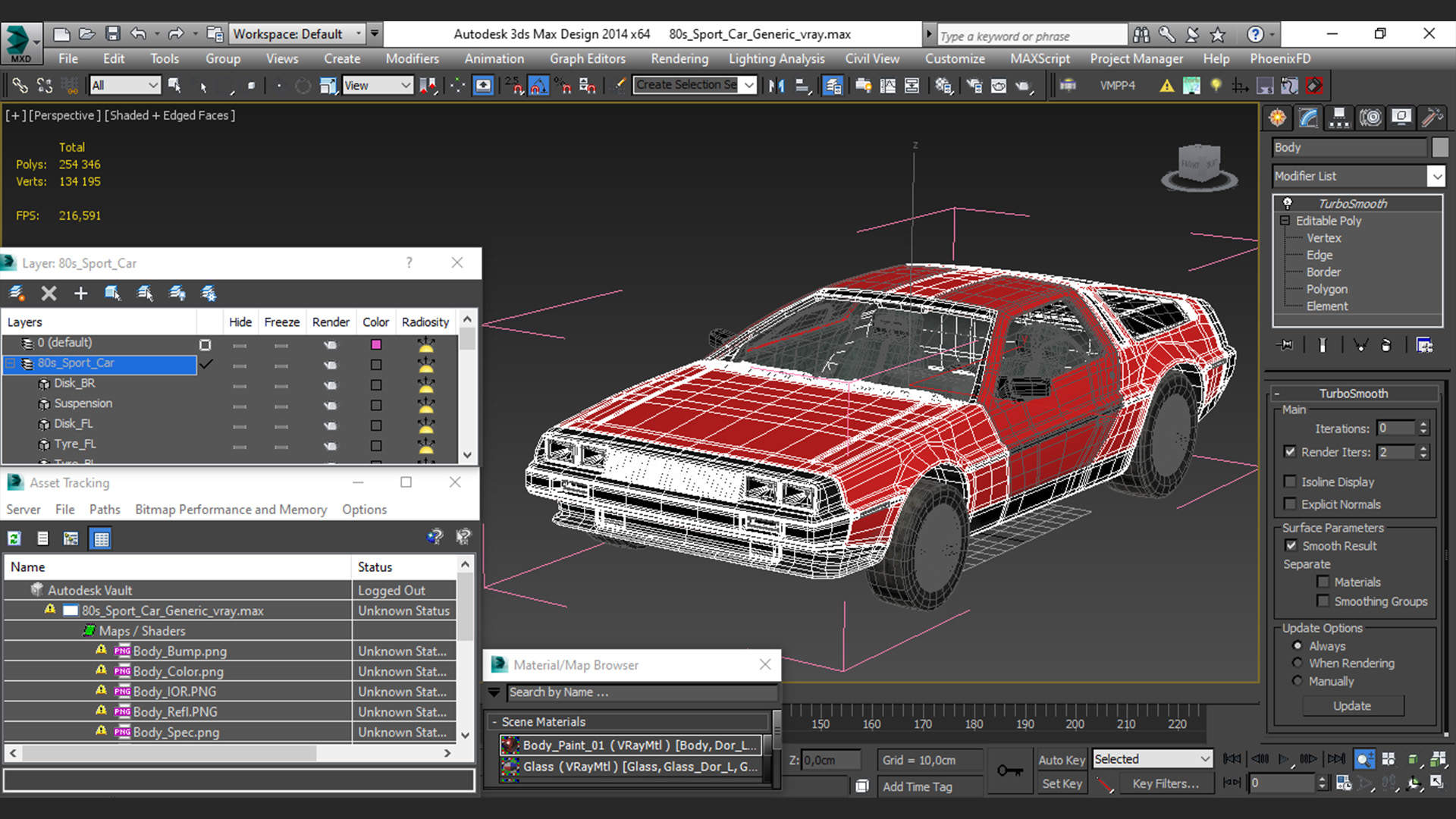
Task: Select Polygon sub-object level
Action: click(x=1326, y=289)
